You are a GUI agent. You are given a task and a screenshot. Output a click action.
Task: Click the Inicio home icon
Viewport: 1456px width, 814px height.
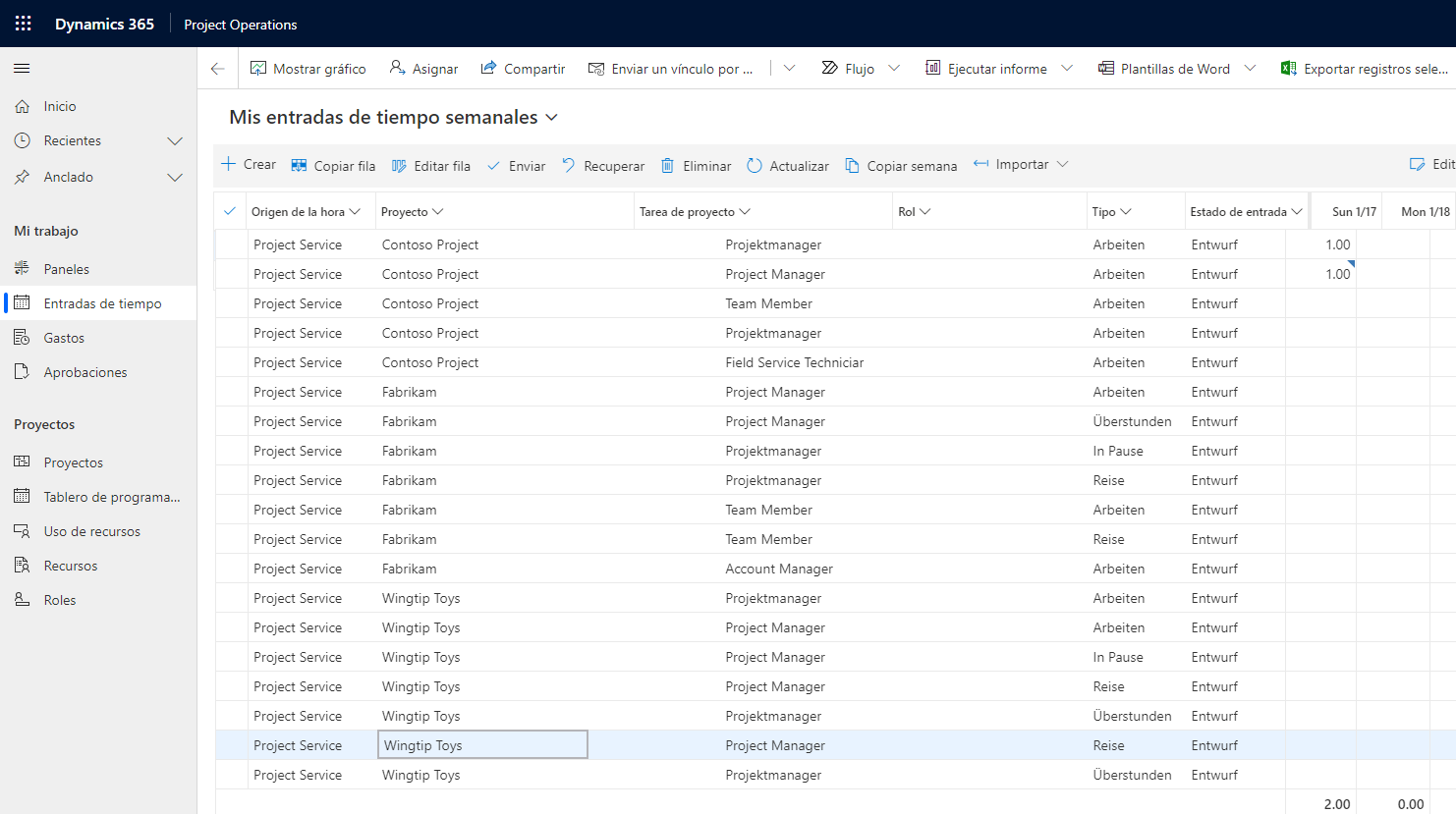(22, 106)
